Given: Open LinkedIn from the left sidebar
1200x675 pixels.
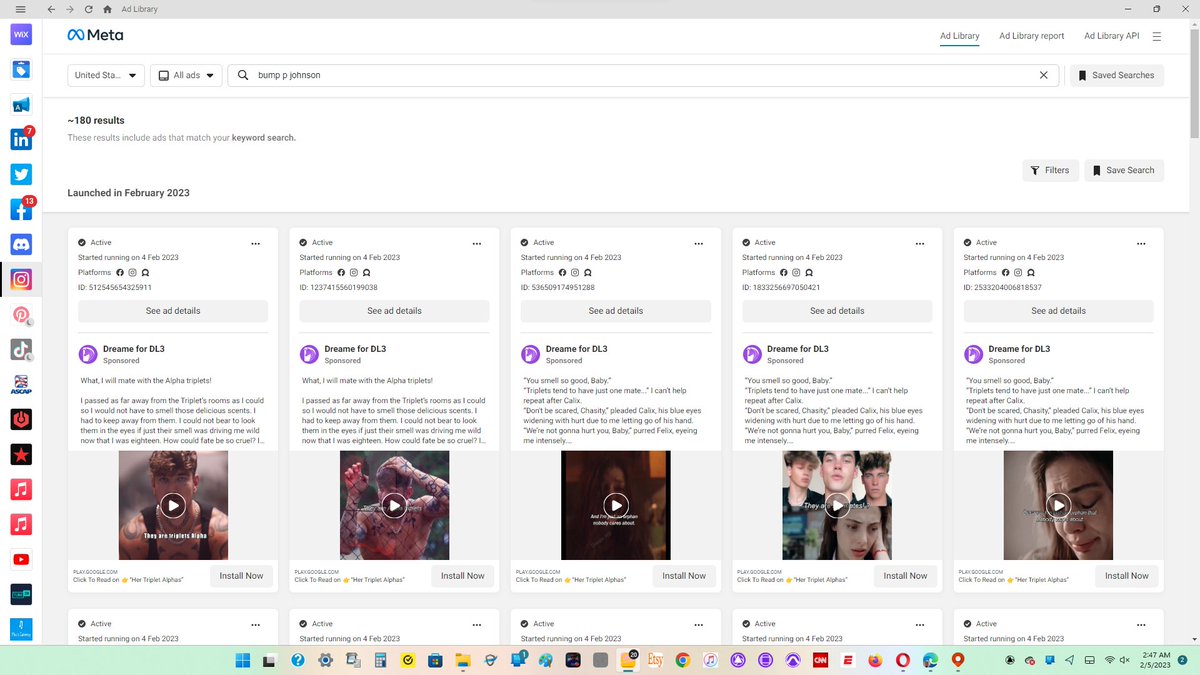Looking at the screenshot, I should [x=21, y=139].
